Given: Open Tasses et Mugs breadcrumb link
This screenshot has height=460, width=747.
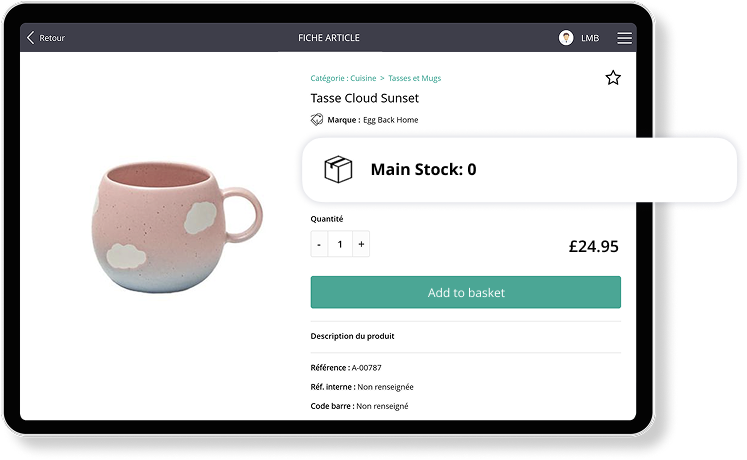Looking at the screenshot, I should 414,78.
